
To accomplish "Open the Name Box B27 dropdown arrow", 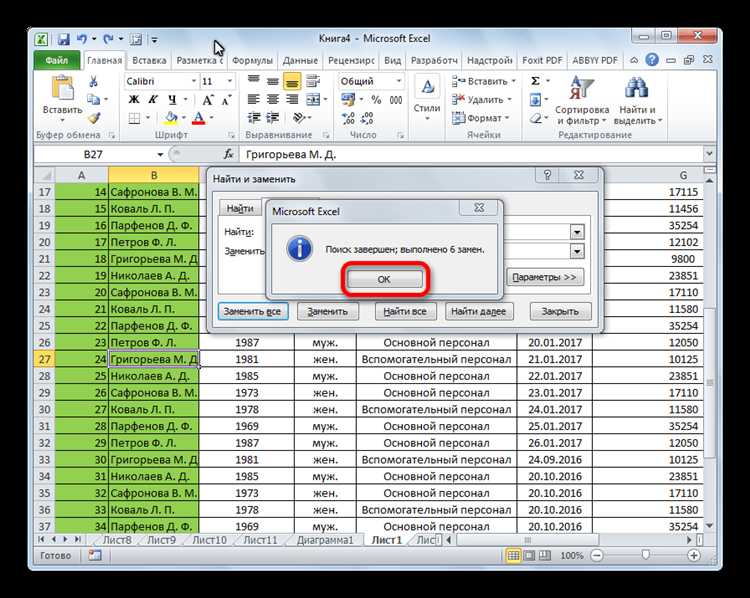I will coord(160,154).
